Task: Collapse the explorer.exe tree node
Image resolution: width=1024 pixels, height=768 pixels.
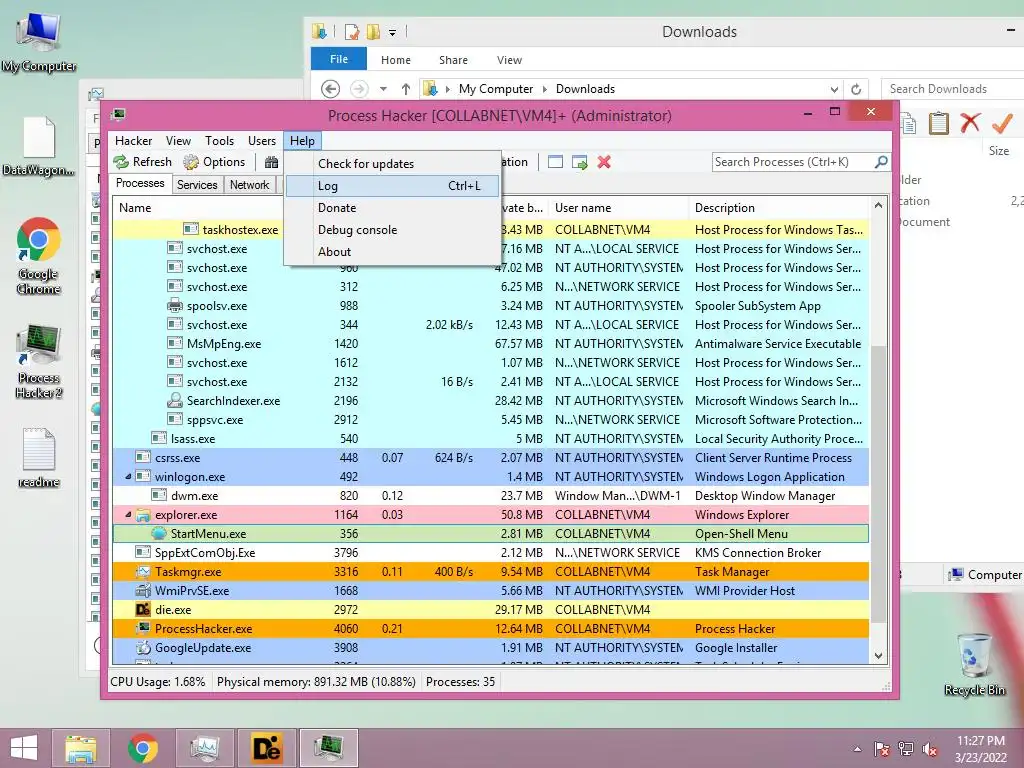Action: (128, 515)
